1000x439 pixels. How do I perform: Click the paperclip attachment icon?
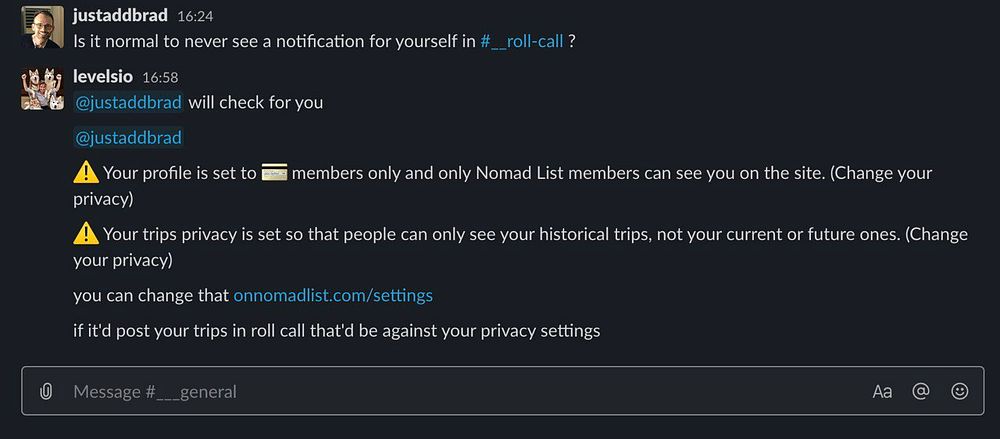[x=45, y=391]
